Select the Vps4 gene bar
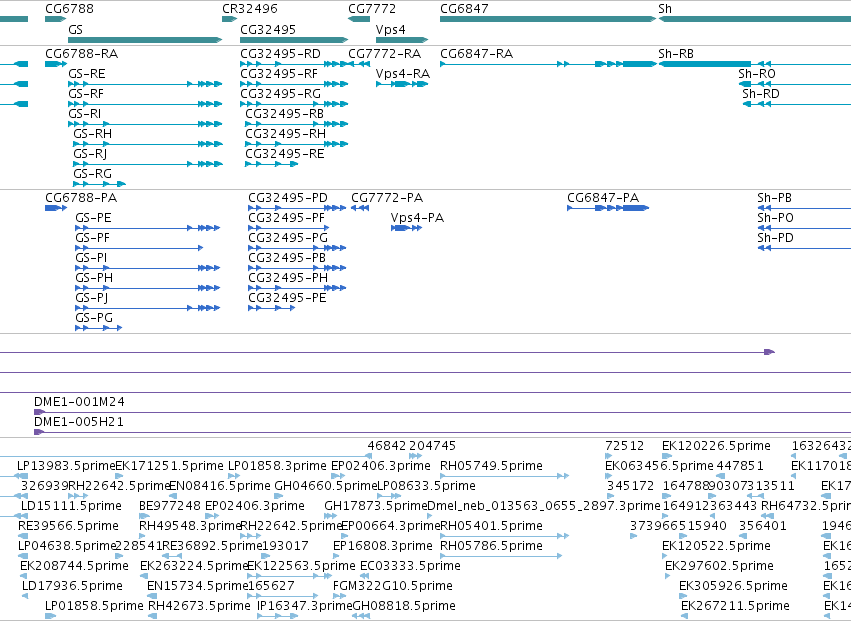Viewport: 851px width, 621px height. 402,40
